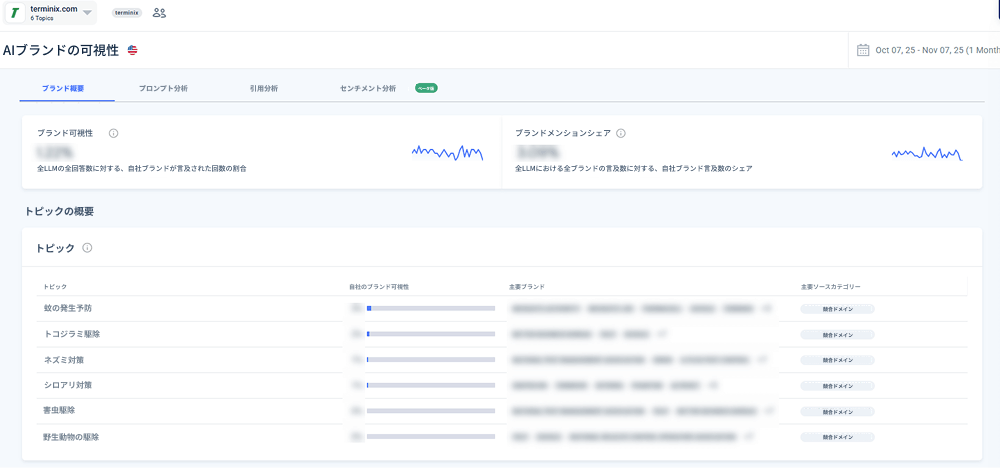
Task: Click the info icon beside ブランドメンションシェア
Action: click(621, 133)
